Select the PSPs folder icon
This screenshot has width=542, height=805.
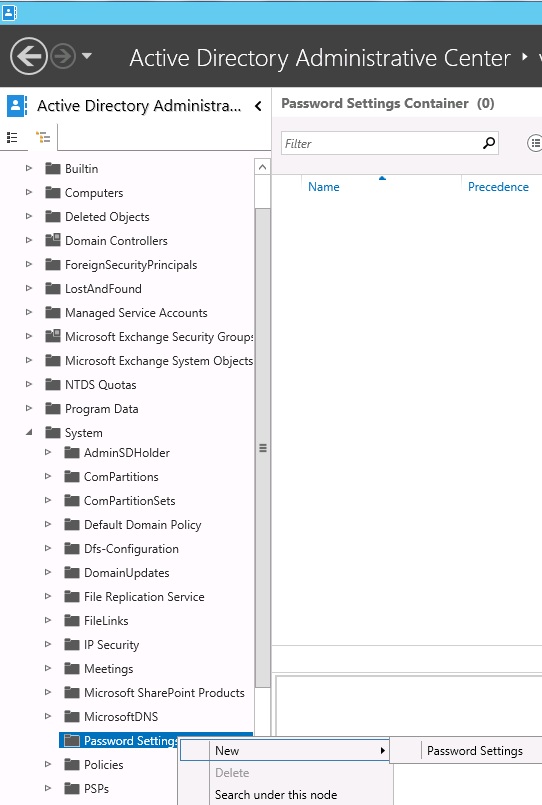(x=71, y=788)
